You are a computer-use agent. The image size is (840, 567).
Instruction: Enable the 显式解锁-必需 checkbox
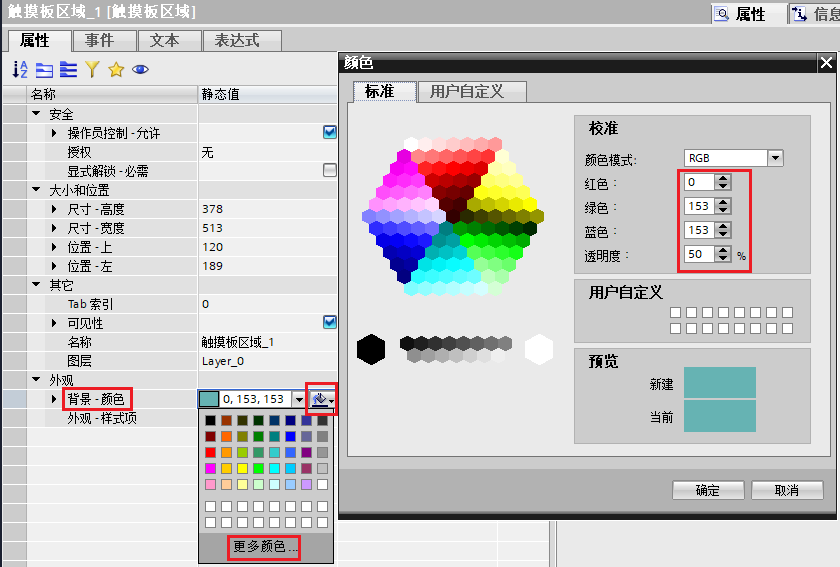329,171
